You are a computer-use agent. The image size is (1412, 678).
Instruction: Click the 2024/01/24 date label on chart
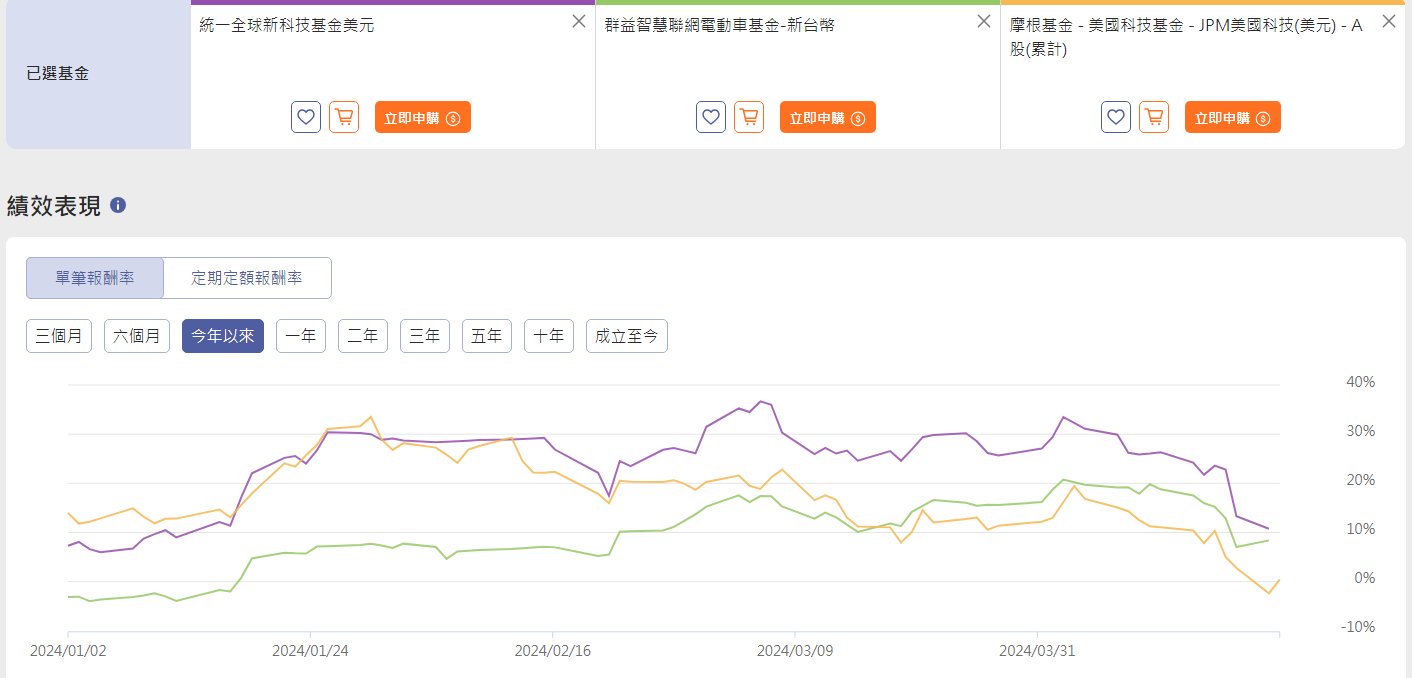click(310, 651)
